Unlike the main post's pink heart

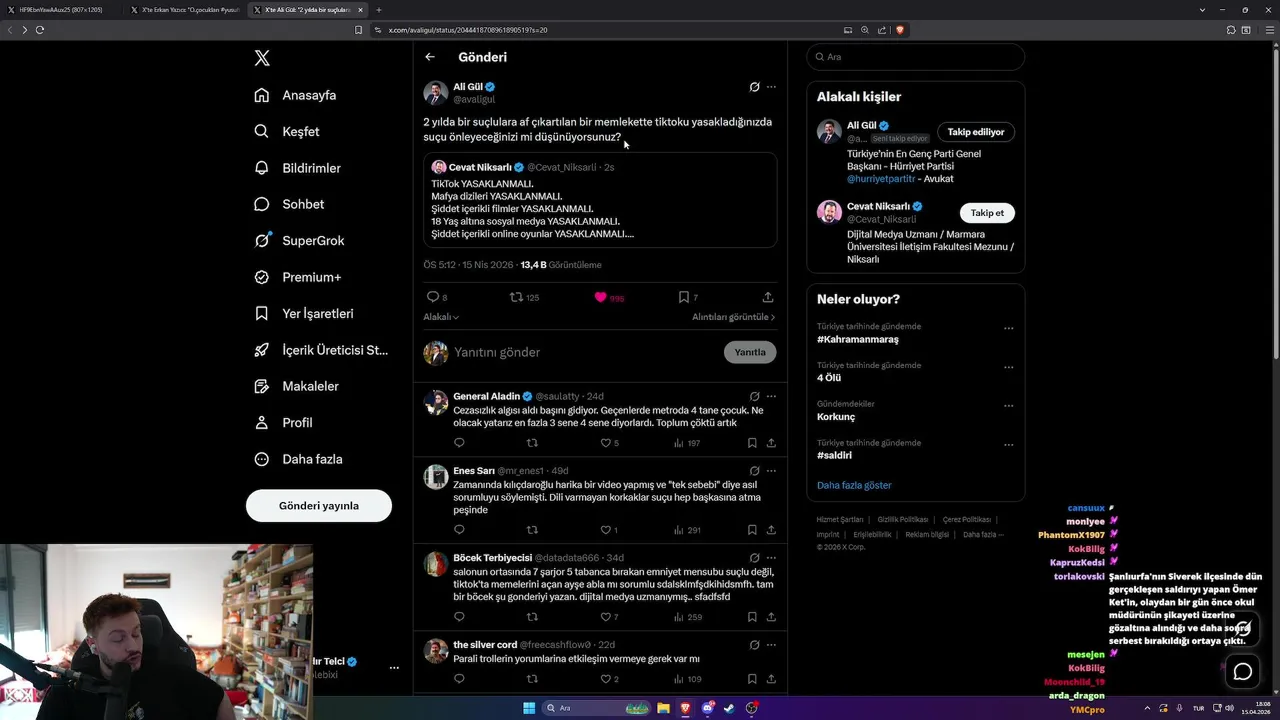coord(608,297)
